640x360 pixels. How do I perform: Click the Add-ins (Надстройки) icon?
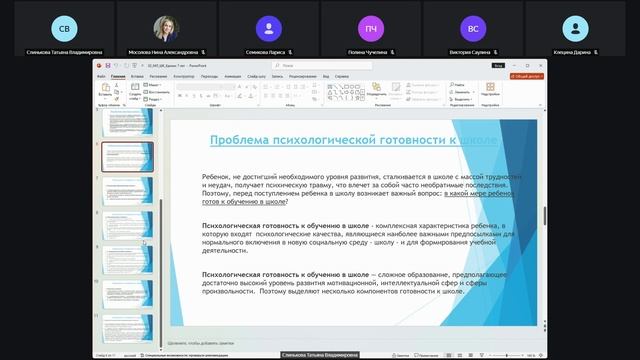490,87
